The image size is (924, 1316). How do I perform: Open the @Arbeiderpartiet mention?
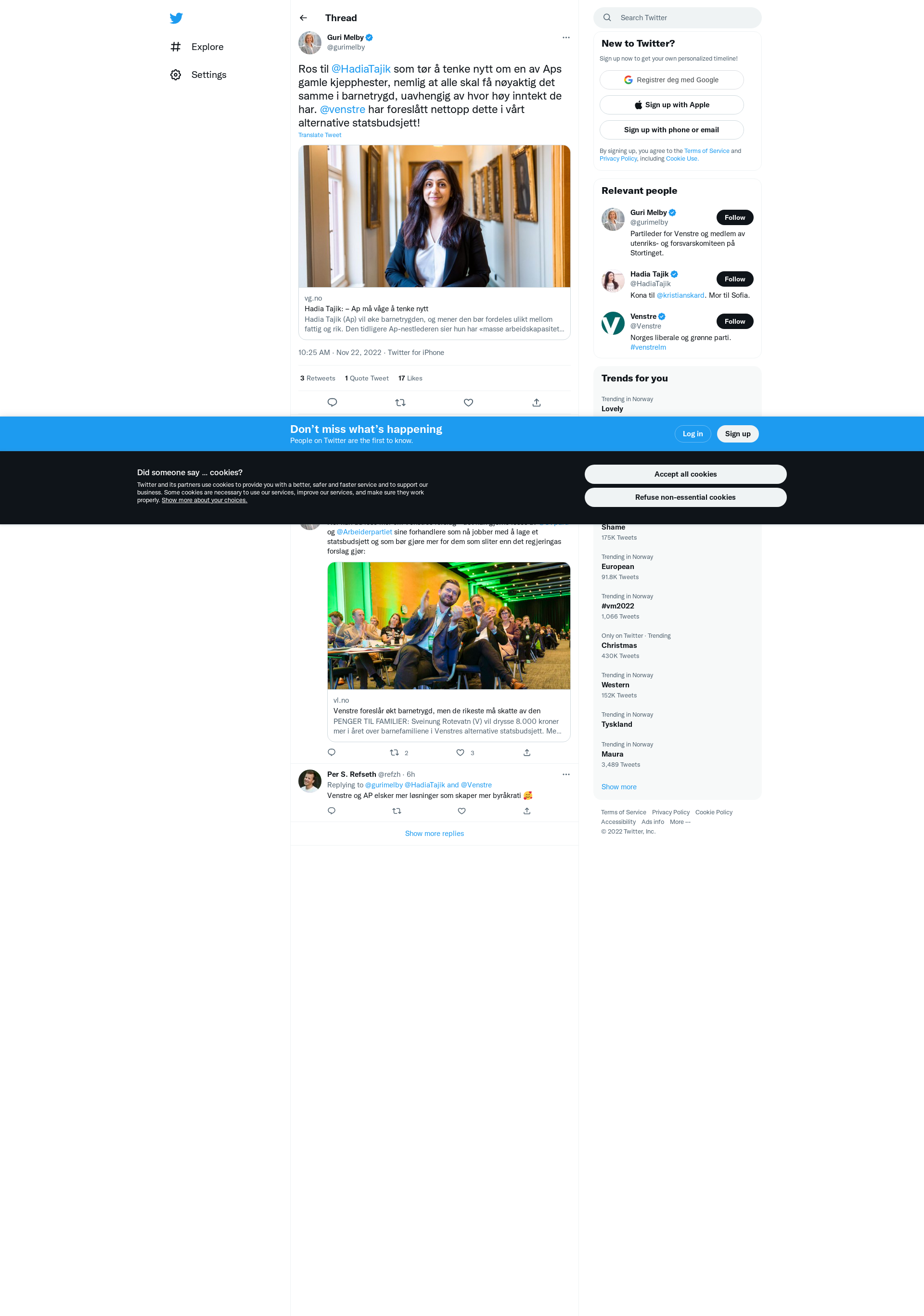point(364,532)
